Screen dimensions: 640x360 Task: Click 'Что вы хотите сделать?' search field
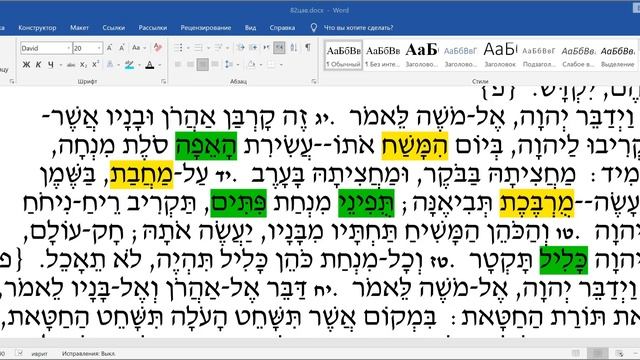pos(358,28)
